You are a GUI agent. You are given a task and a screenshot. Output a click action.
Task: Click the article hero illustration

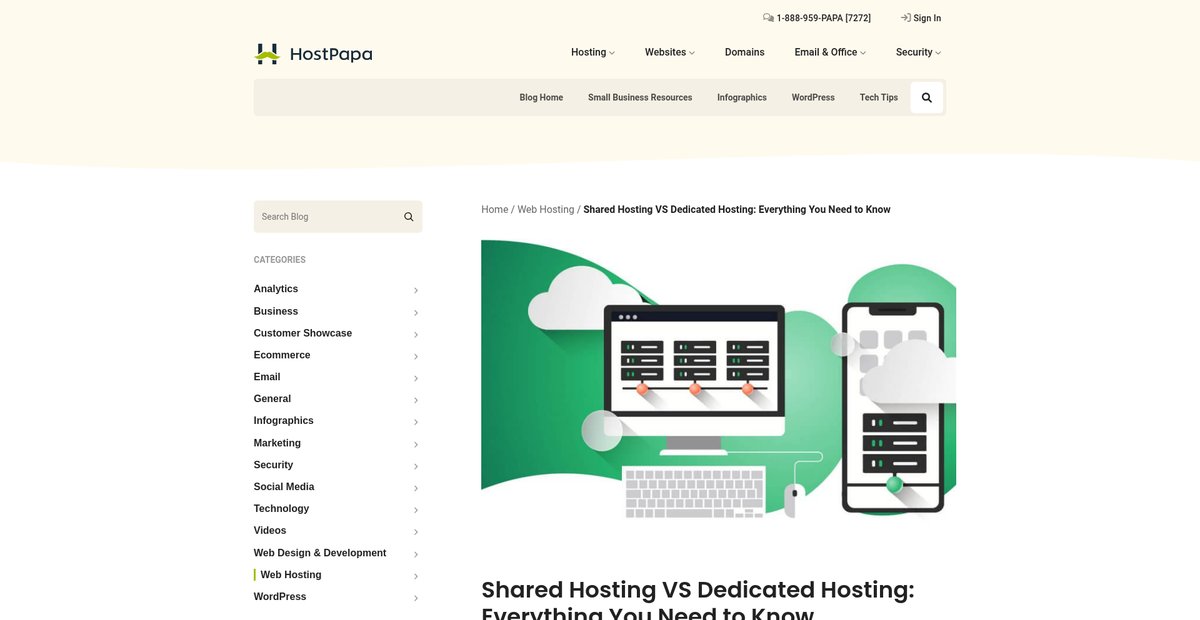click(718, 380)
